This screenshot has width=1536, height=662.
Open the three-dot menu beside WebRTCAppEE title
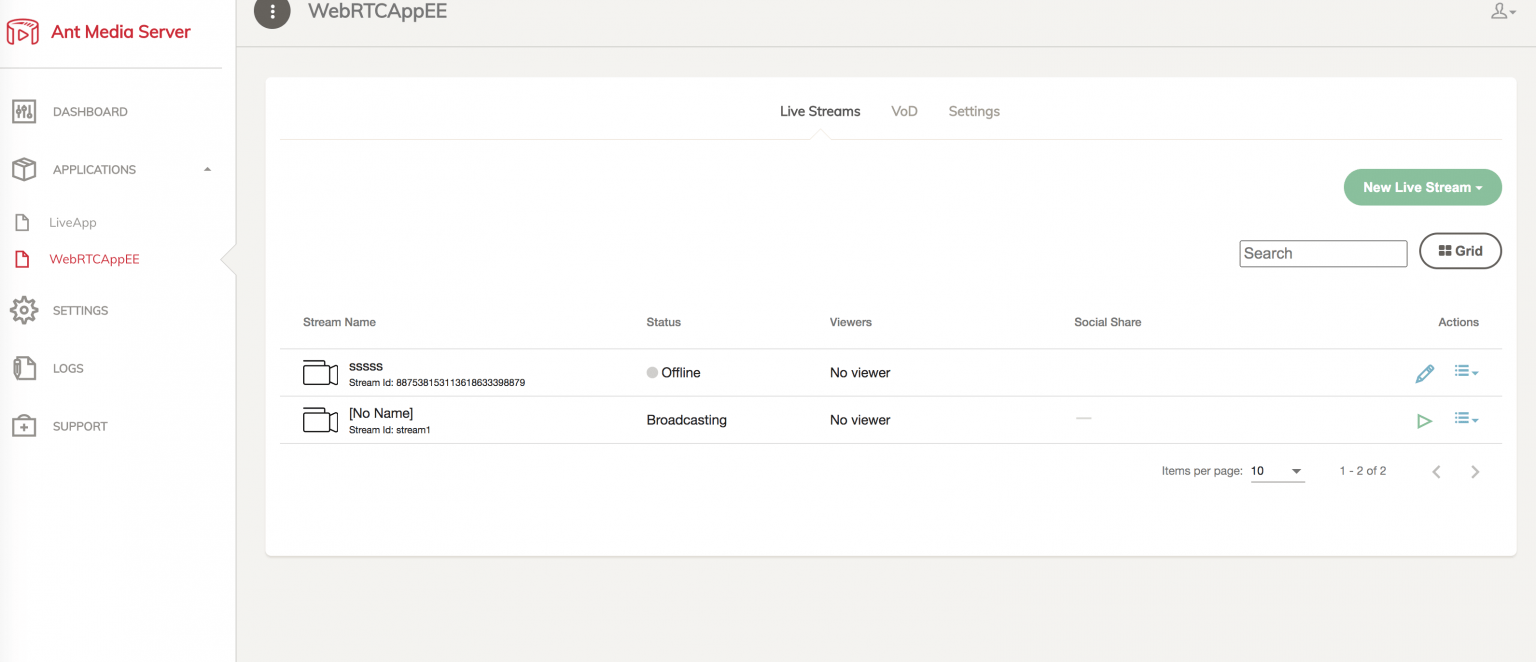272,12
